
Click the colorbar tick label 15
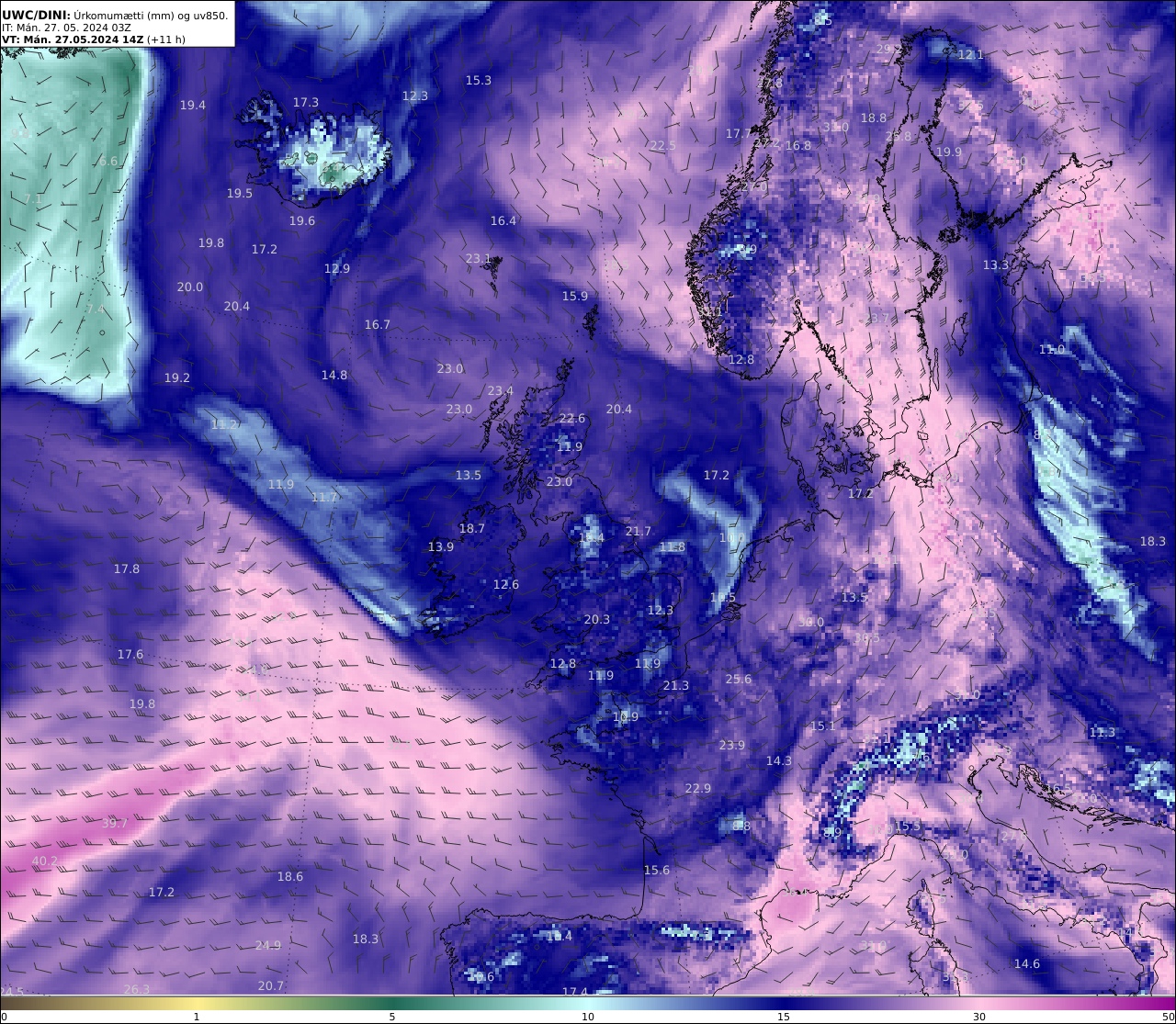[784, 1017]
